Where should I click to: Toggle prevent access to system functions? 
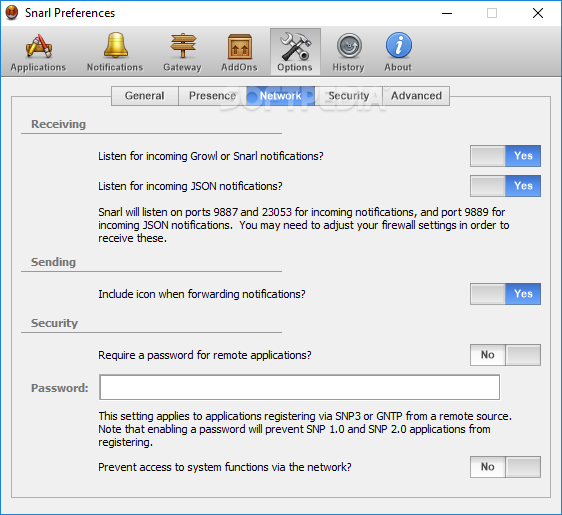(505, 467)
